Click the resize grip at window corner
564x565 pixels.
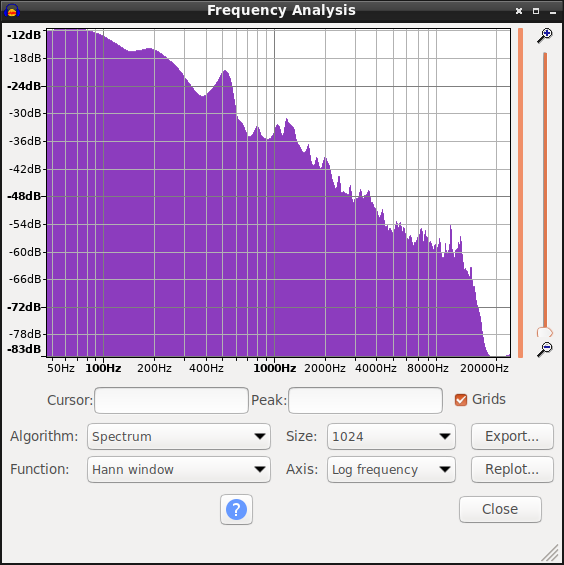pyautogui.click(x=550, y=553)
